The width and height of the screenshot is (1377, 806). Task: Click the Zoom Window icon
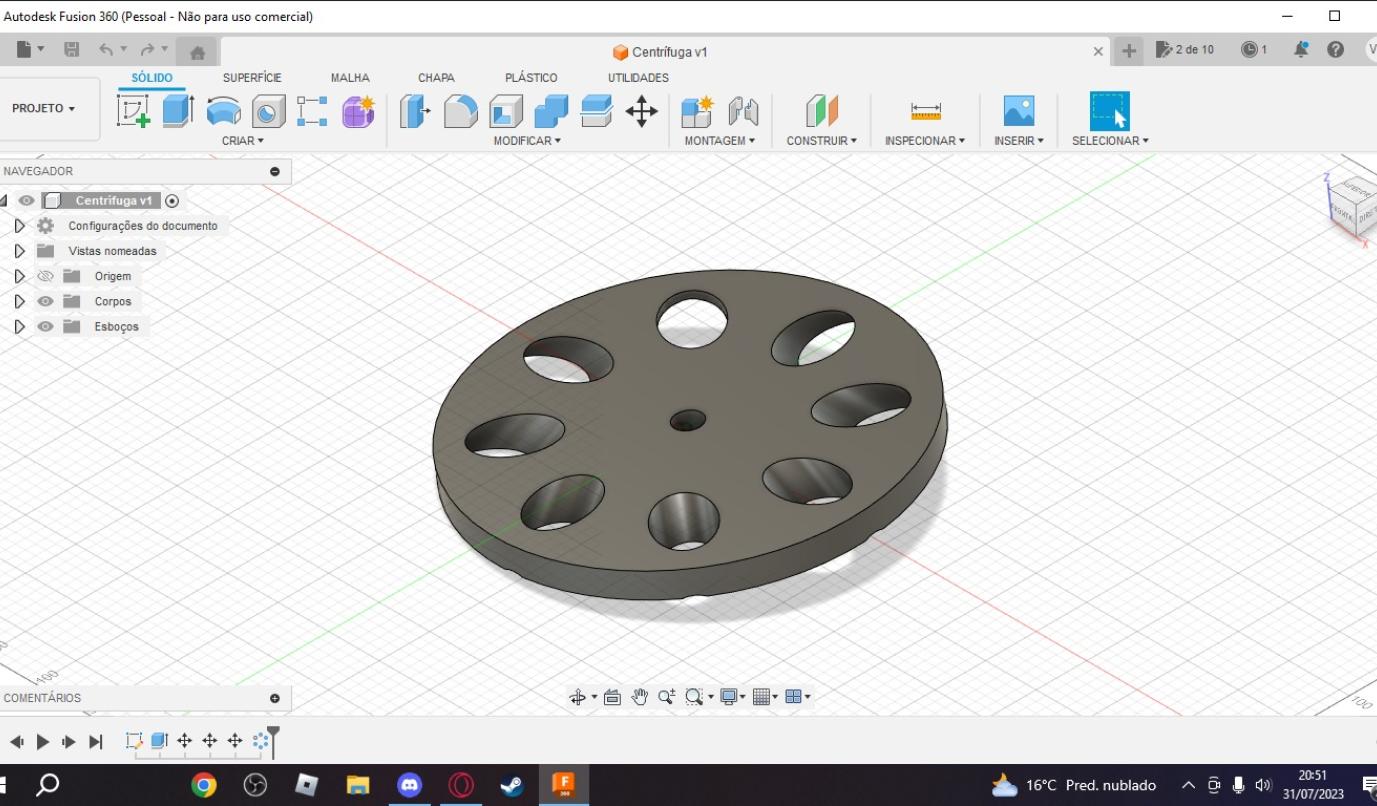pos(694,697)
